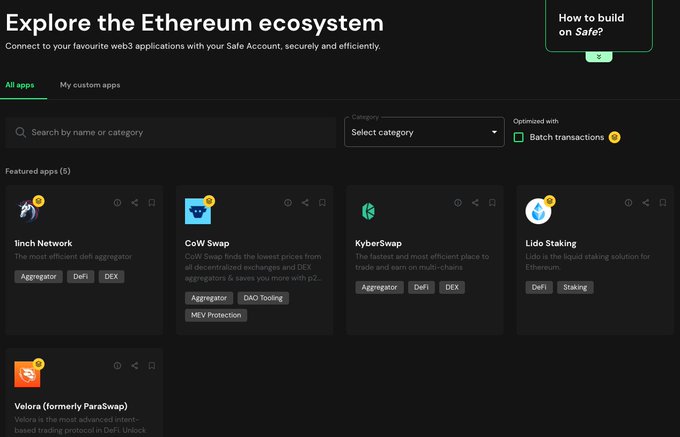Share the Velora app
680x437 pixels.
coord(134,365)
